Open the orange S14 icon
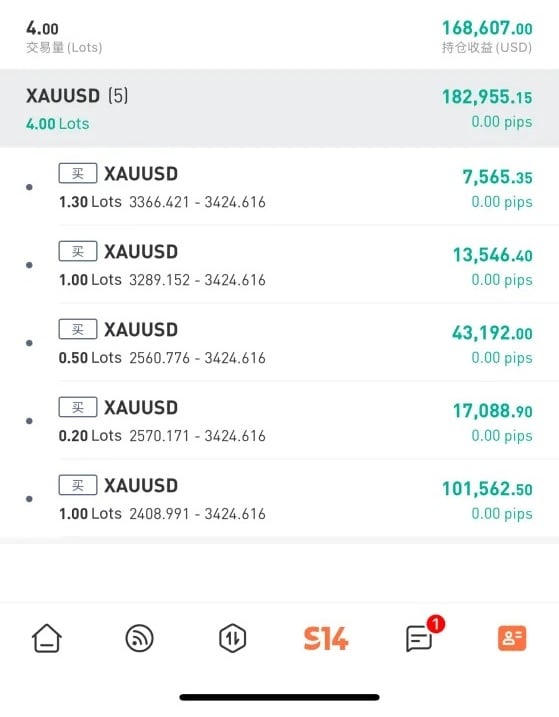559x717 pixels. click(x=326, y=638)
